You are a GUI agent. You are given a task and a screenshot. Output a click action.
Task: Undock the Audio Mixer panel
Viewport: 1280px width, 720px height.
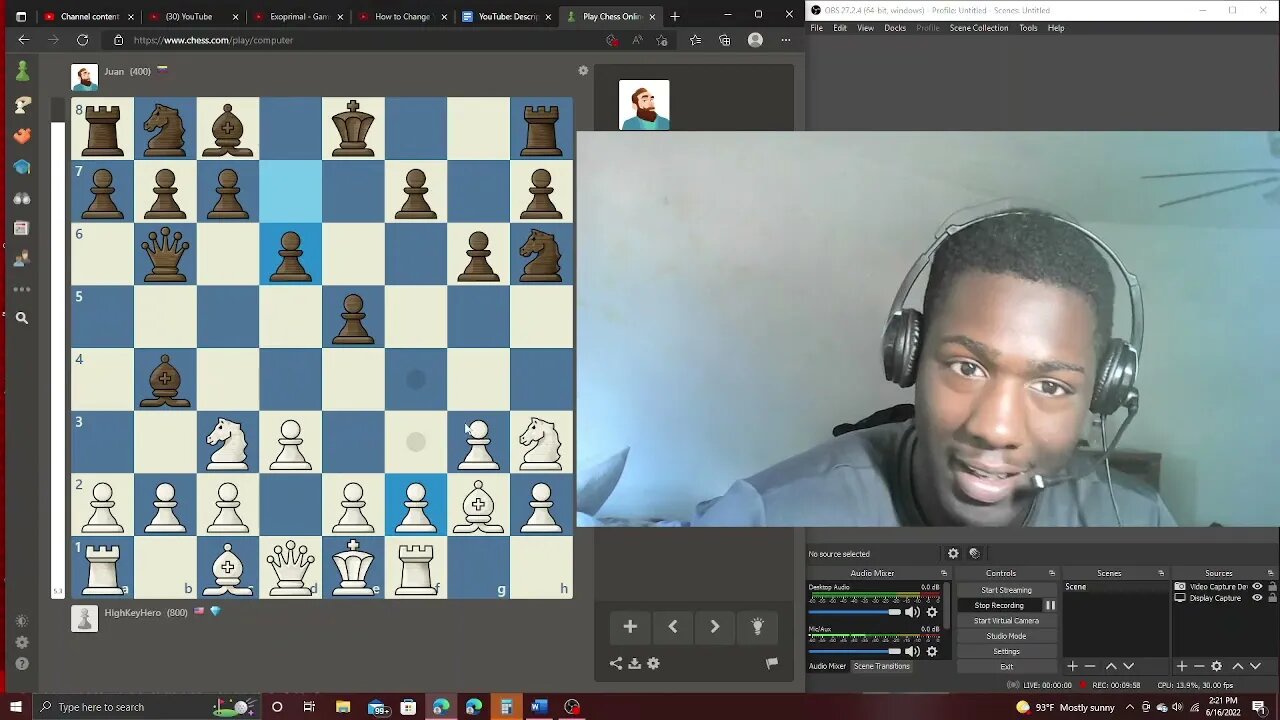(943, 573)
